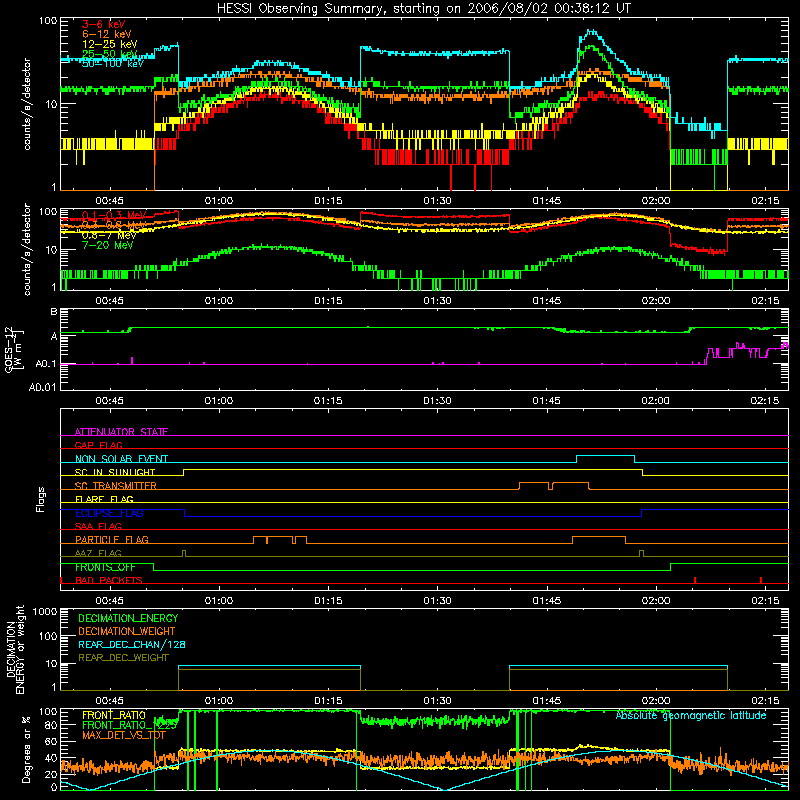Click the 0.1-0.3 MeV legend label
Screen dimensions: 800x800
click(x=114, y=215)
